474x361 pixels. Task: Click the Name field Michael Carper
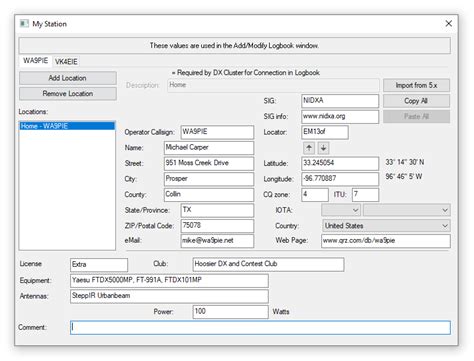click(x=209, y=148)
